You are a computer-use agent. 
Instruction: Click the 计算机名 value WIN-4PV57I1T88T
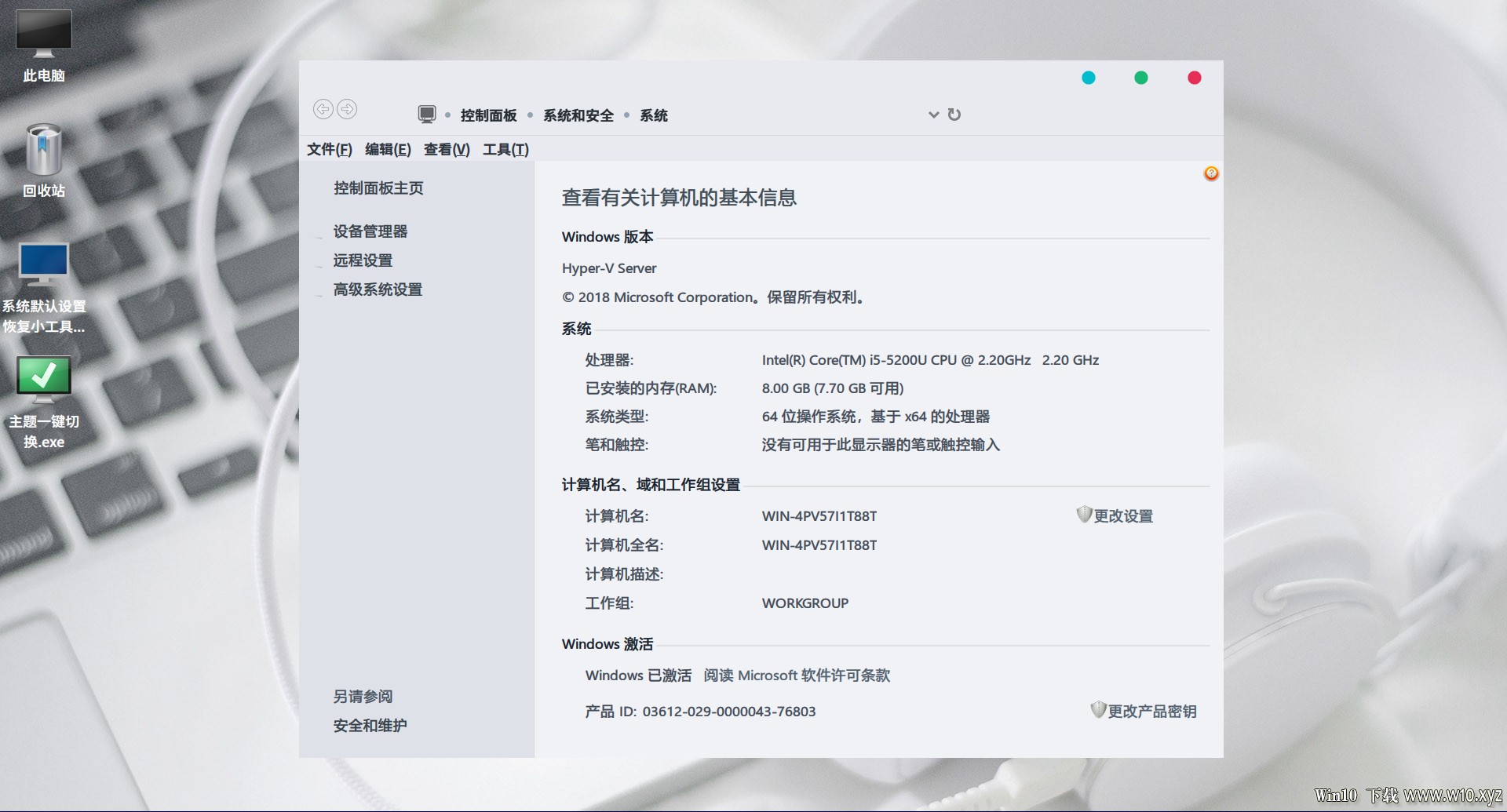pyautogui.click(x=819, y=516)
